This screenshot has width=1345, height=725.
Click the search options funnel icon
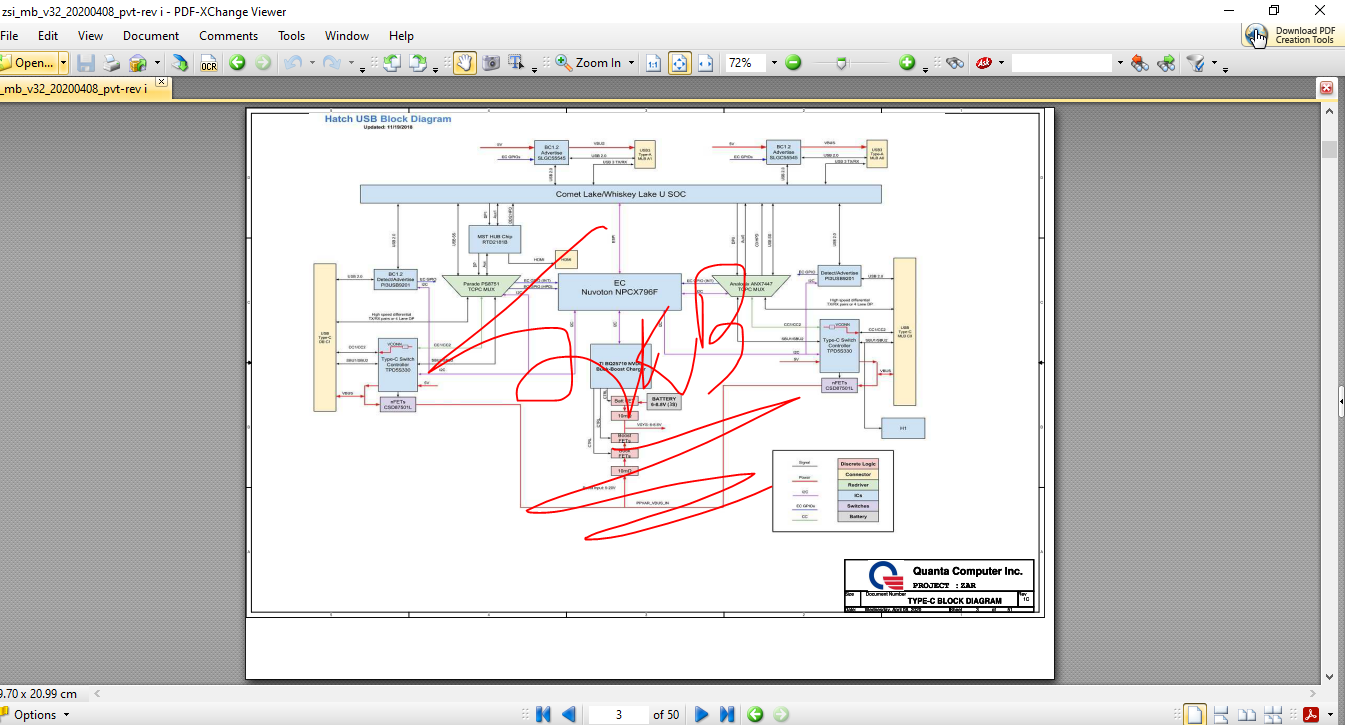[x=1194, y=63]
